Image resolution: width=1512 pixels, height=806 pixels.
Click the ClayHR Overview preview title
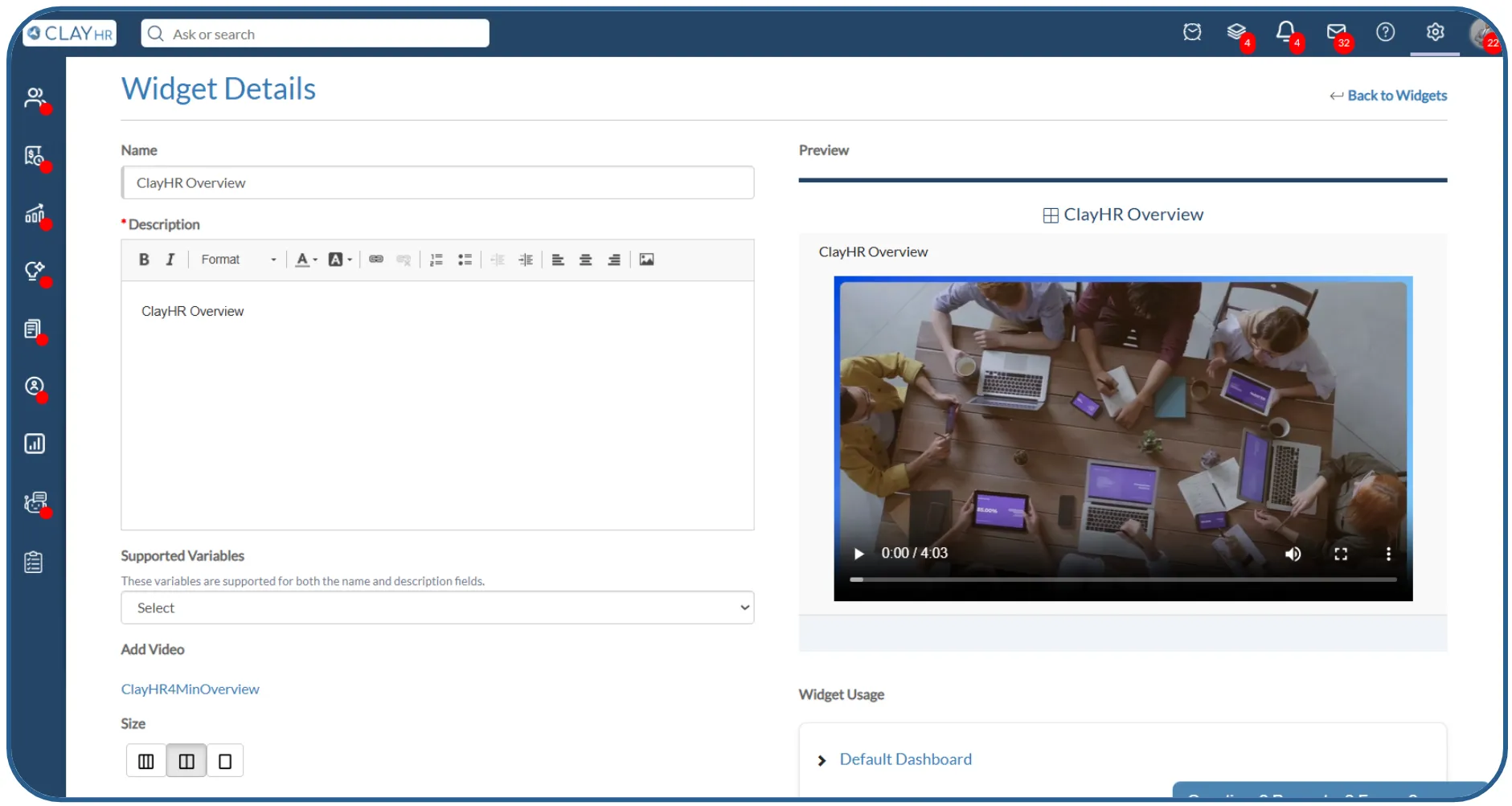pyautogui.click(x=1133, y=215)
